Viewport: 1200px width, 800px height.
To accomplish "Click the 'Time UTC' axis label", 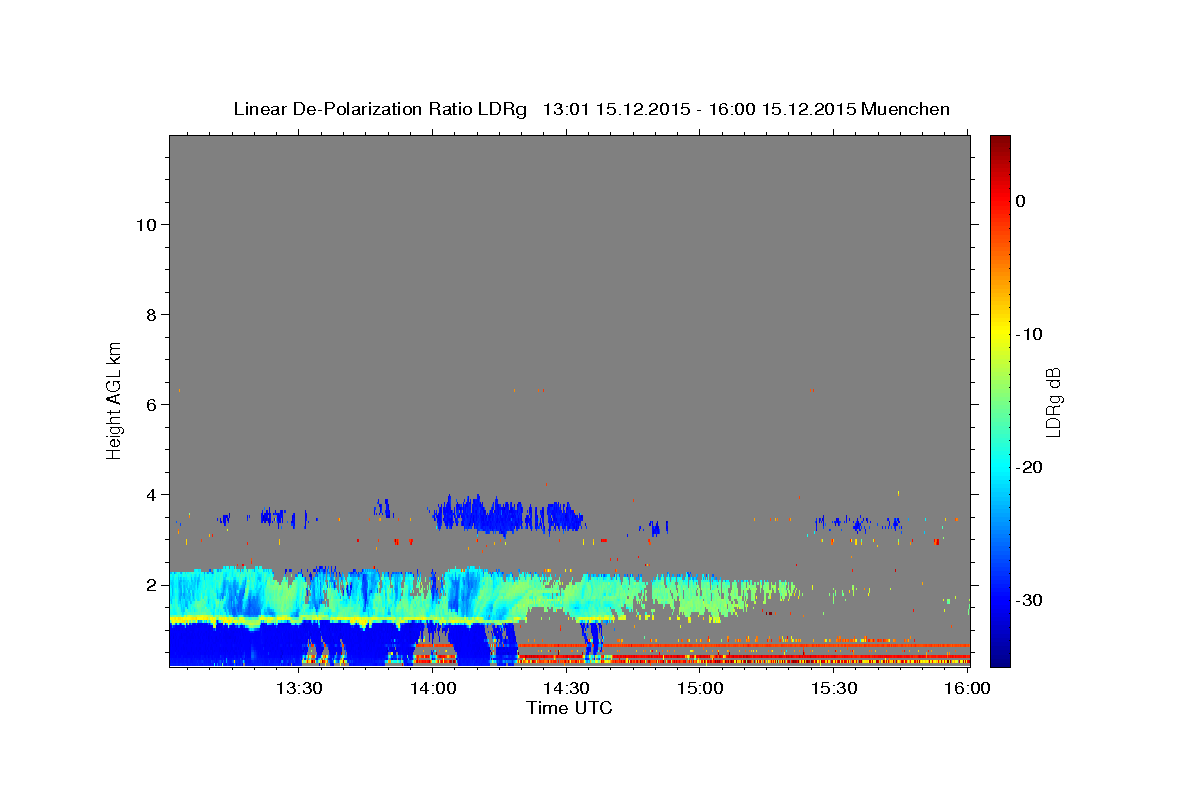I will (x=569, y=708).
